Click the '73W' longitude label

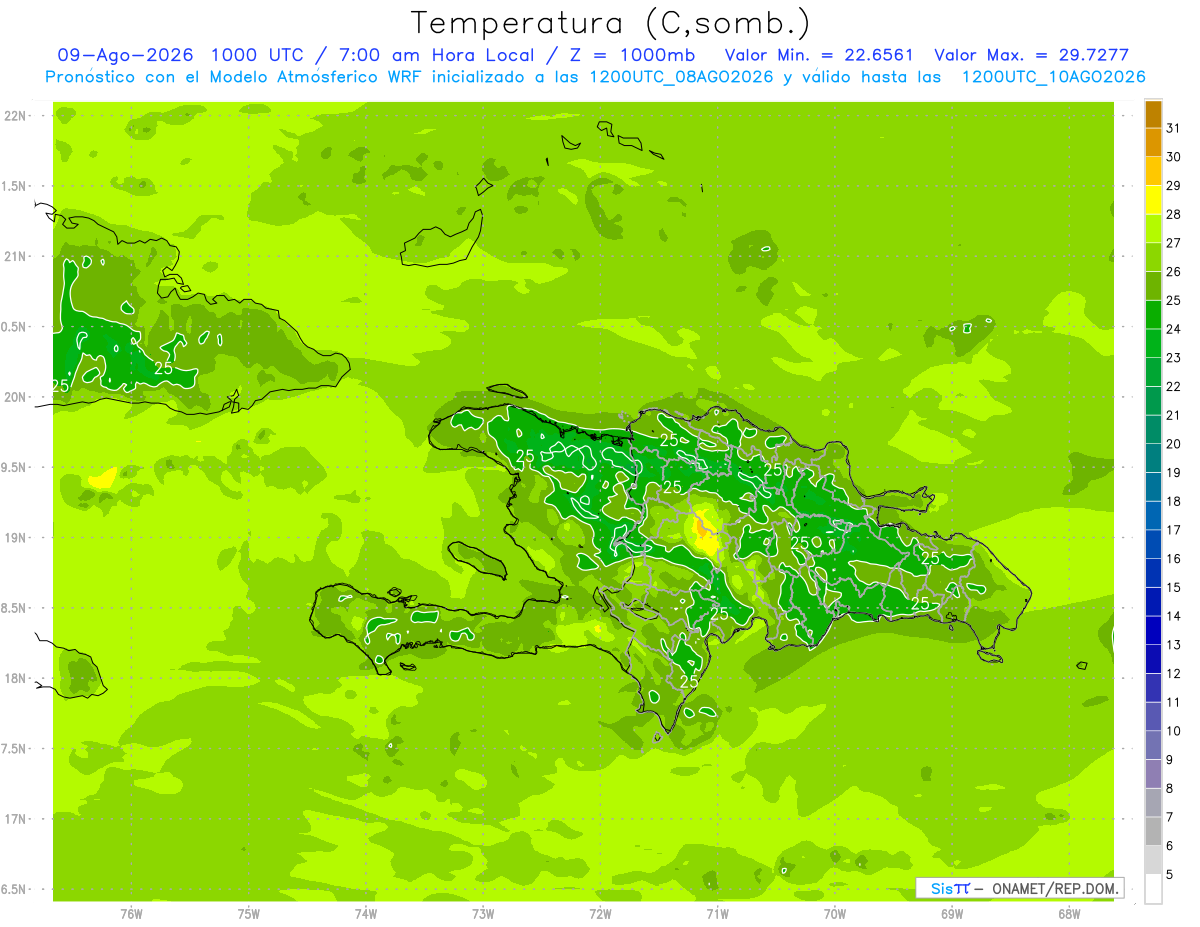483,913
